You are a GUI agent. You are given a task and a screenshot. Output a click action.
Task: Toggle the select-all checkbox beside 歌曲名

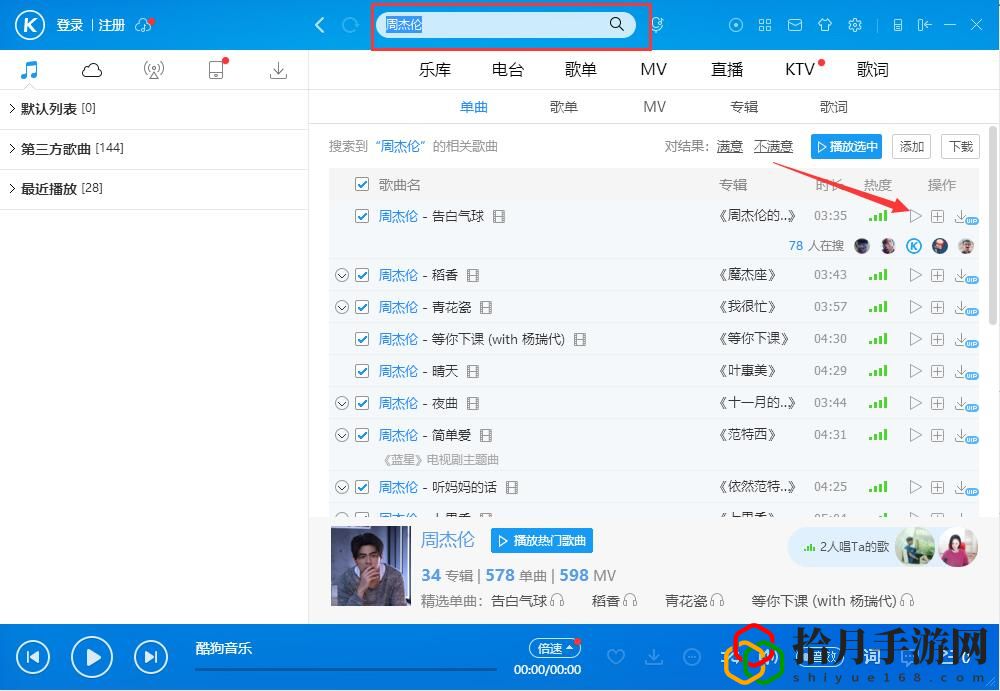[362, 184]
